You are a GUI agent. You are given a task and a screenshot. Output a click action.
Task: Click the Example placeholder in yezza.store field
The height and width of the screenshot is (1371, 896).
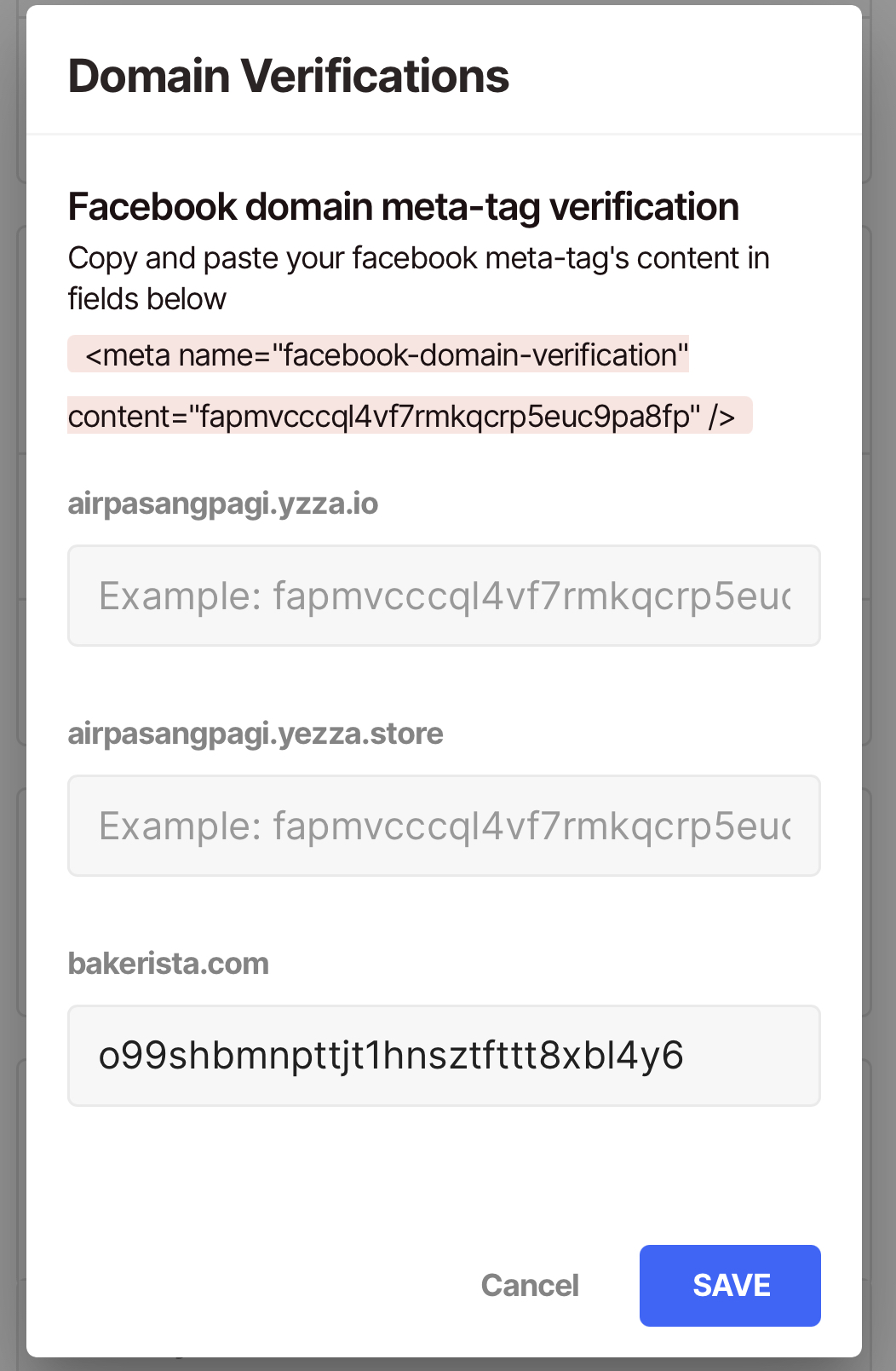(445, 826)
